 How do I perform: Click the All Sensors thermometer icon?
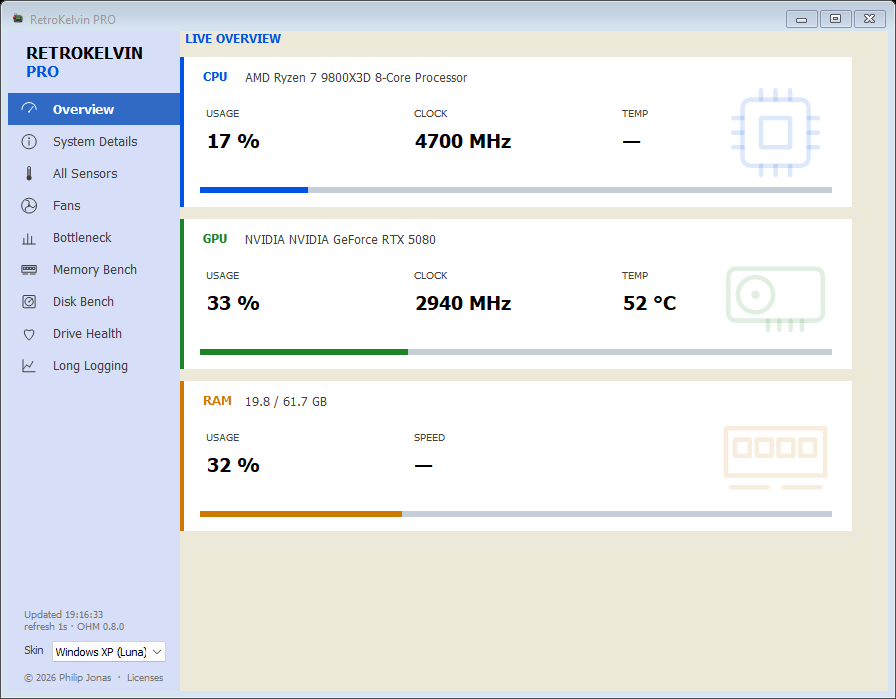[x=29, y=173]
